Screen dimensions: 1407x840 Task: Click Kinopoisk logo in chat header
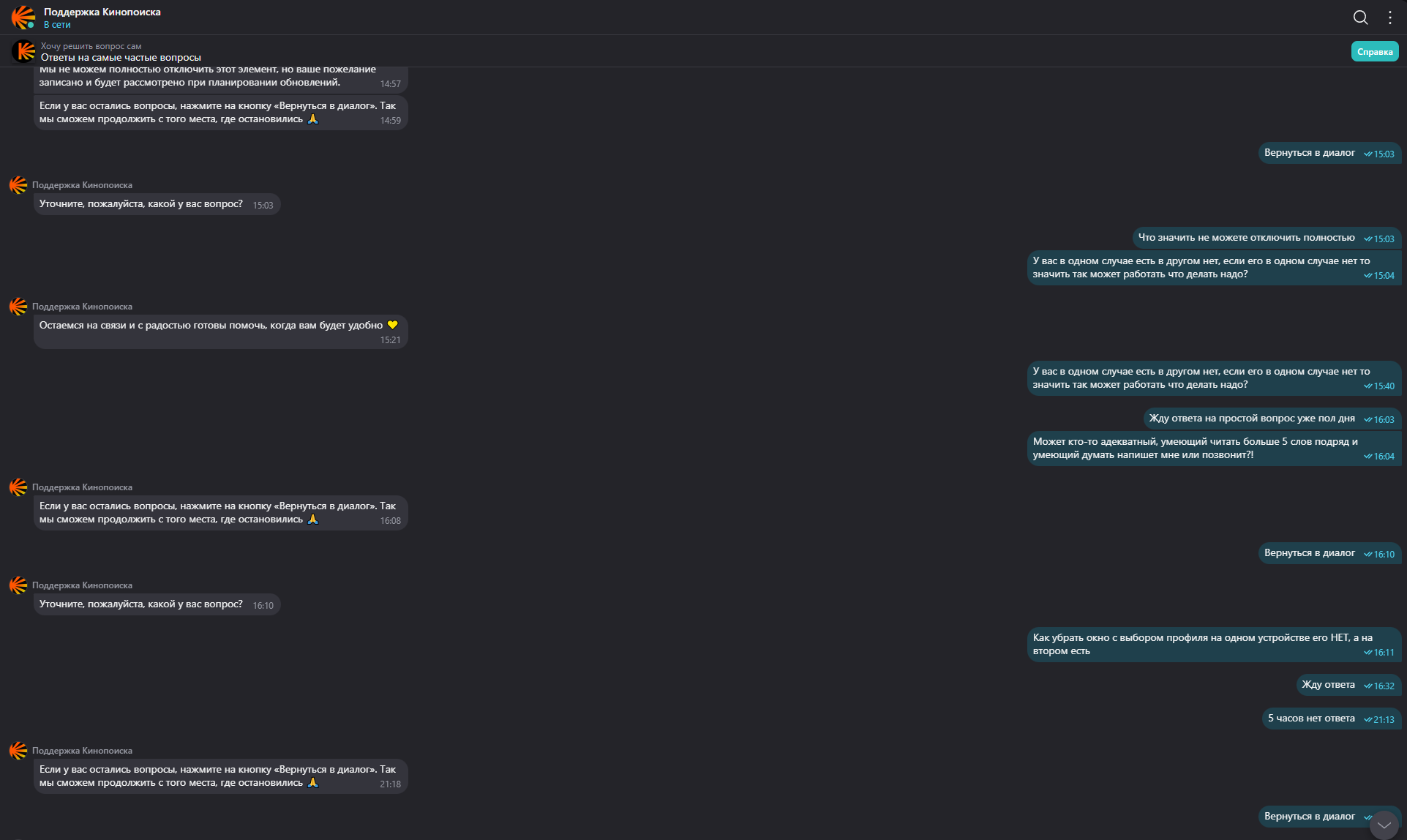pyautogui.click(x=23, y=17)
